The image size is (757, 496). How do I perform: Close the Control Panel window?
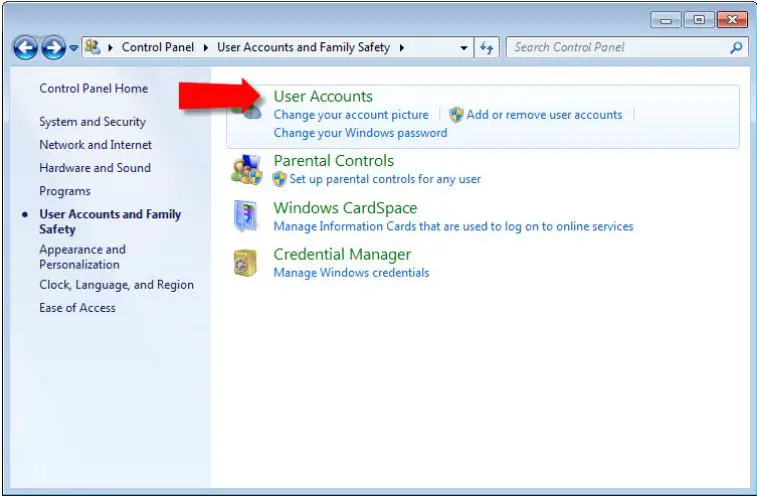click(x=732, y=20)
